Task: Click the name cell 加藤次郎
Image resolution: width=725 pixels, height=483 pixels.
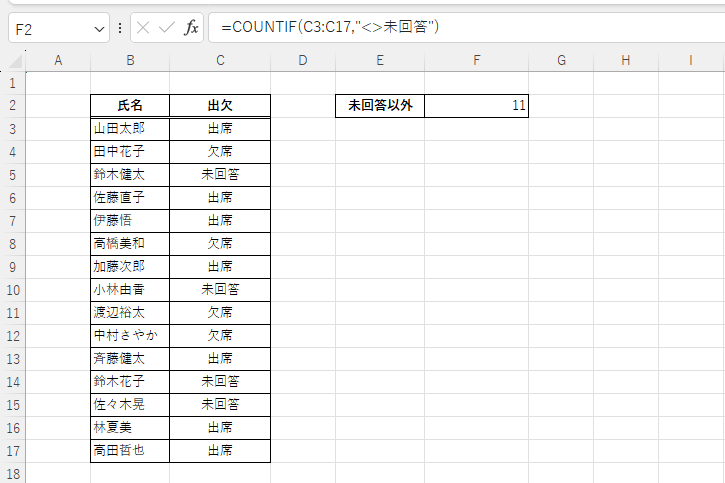Action: 130,267
